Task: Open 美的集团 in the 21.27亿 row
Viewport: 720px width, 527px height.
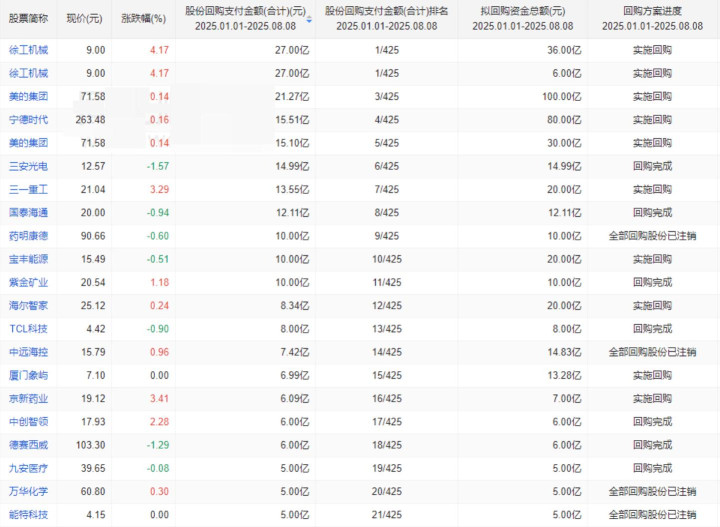Action: click(x=28, y=96)
